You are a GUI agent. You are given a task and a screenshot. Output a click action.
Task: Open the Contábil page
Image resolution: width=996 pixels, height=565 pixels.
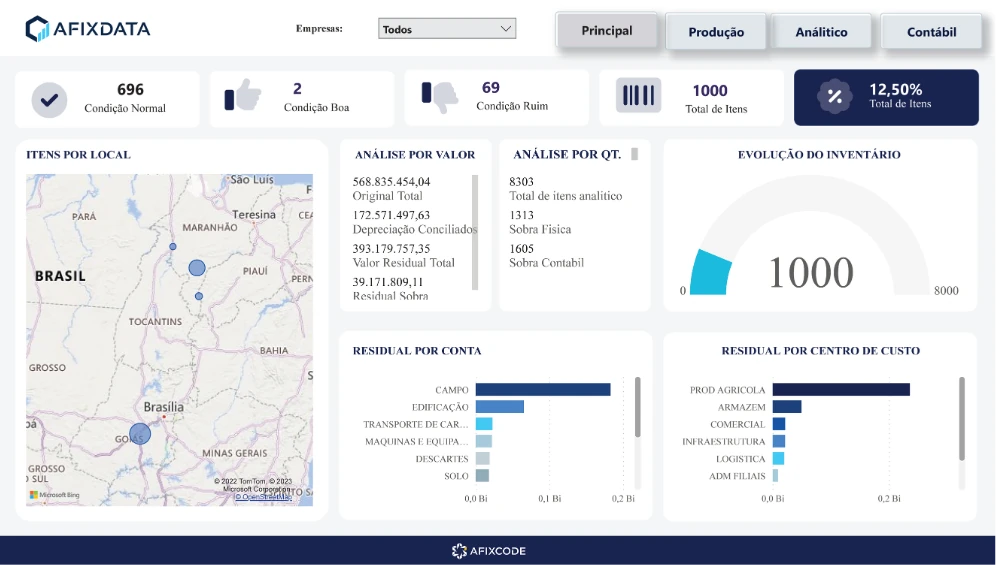(931, 32)
